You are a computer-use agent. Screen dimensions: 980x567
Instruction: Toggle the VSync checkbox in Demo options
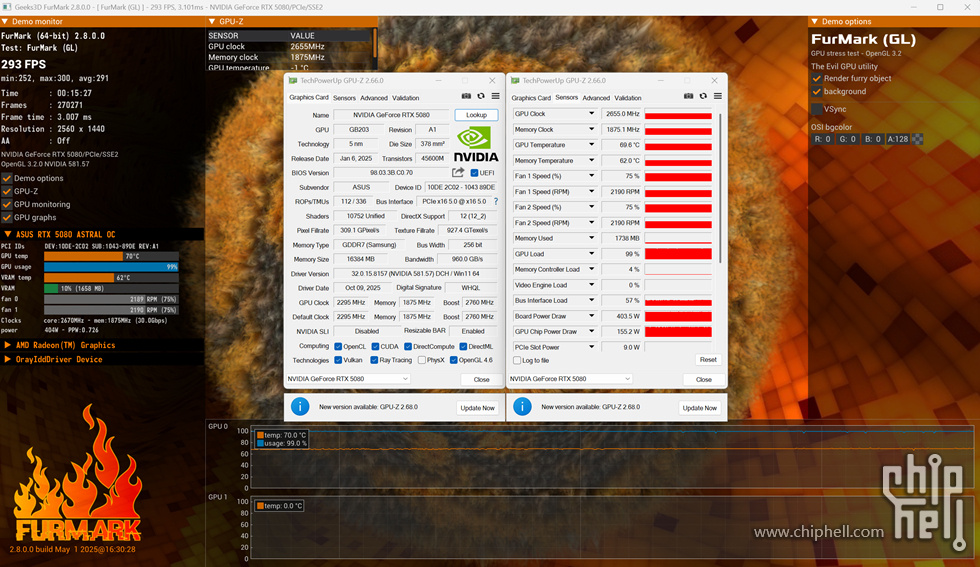[x=817, y=109]
